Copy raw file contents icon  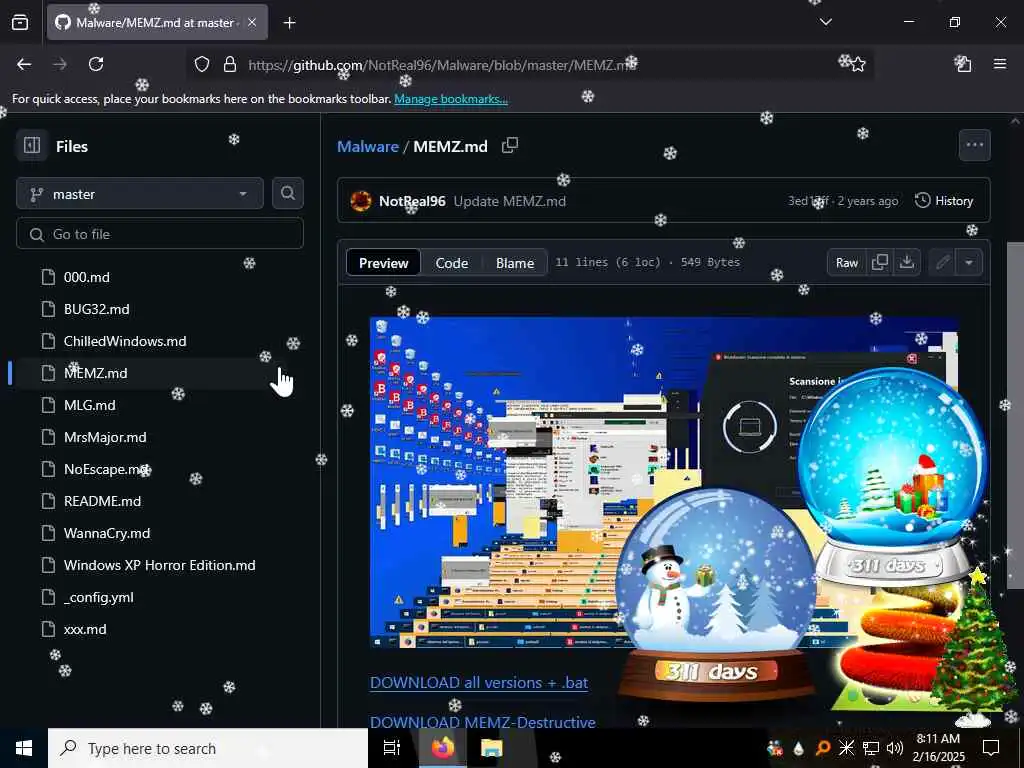(880, 263)
